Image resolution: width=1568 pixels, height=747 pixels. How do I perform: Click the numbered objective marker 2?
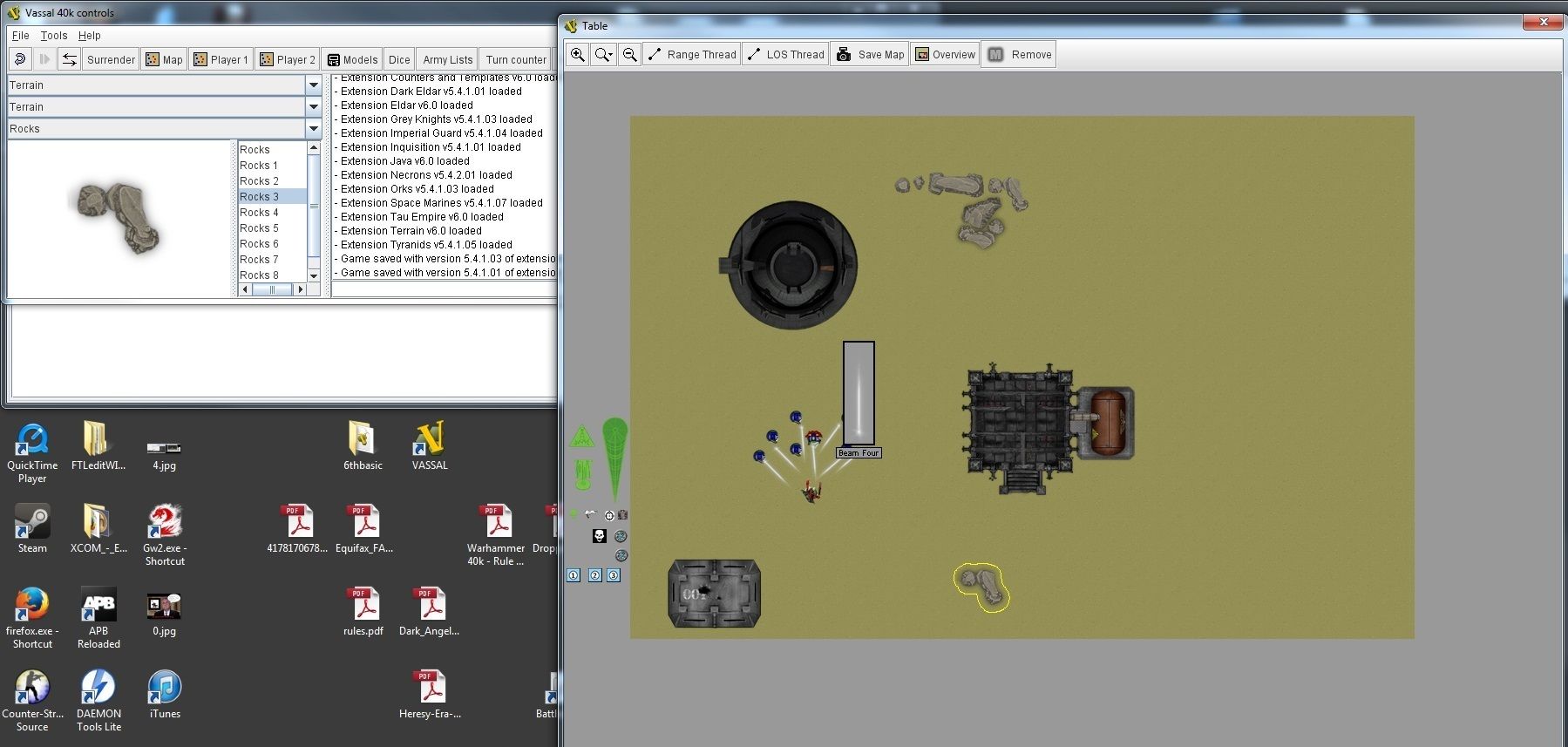(594, 575)
